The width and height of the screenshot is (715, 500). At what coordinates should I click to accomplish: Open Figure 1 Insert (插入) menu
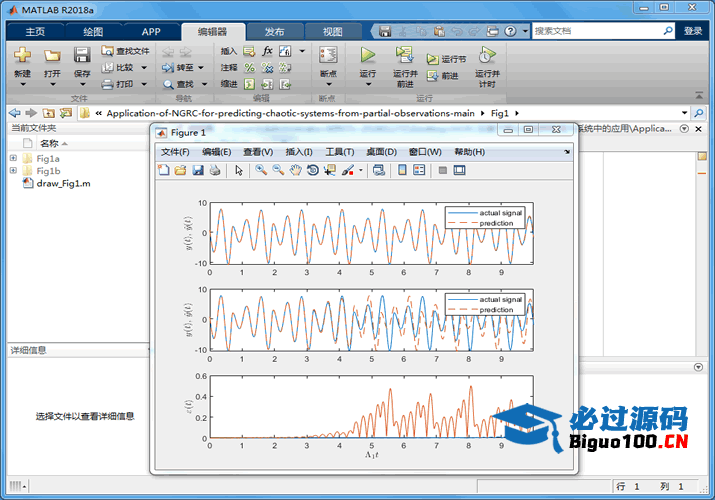coord(299,152)
